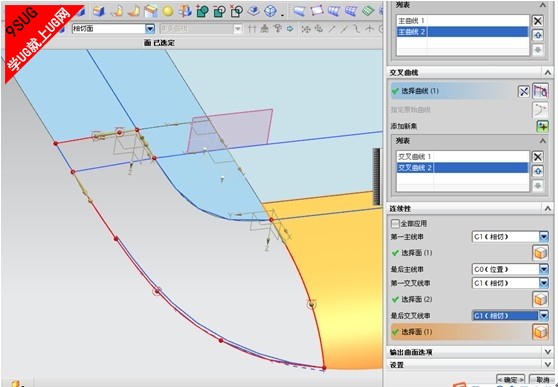This screenshot has height=387, width=558.
Task: Click the curve selection icon in 交叉曲线
Action: pos(540,91)
